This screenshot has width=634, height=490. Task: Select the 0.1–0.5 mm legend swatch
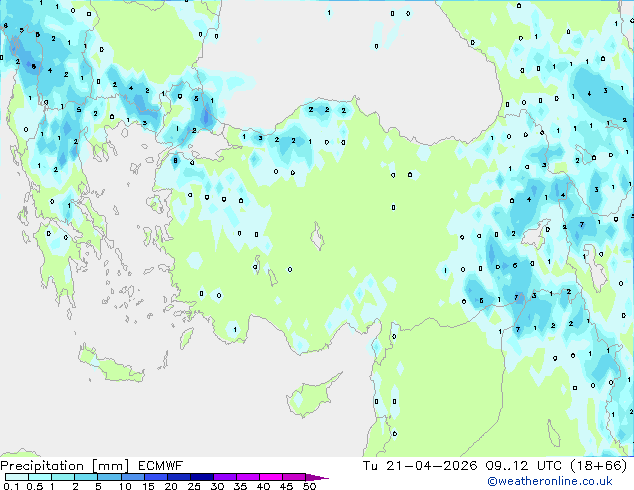[x=17, y=477]
